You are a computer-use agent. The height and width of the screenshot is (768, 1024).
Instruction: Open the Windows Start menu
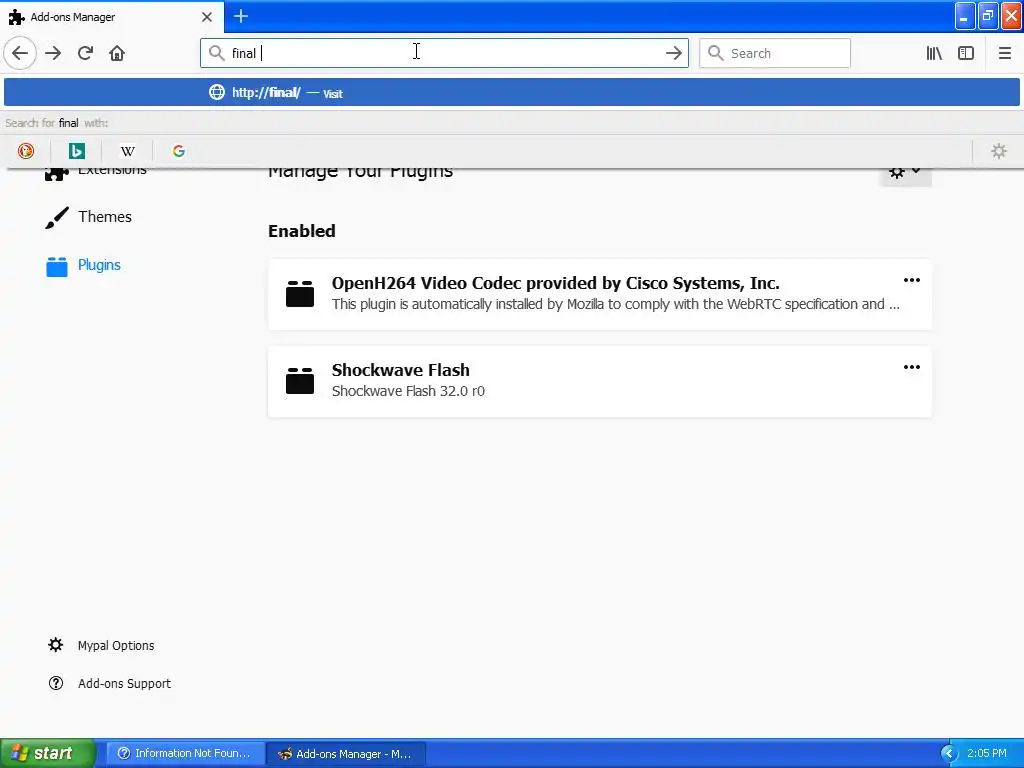pyautogui.click(x=48, y=753)
